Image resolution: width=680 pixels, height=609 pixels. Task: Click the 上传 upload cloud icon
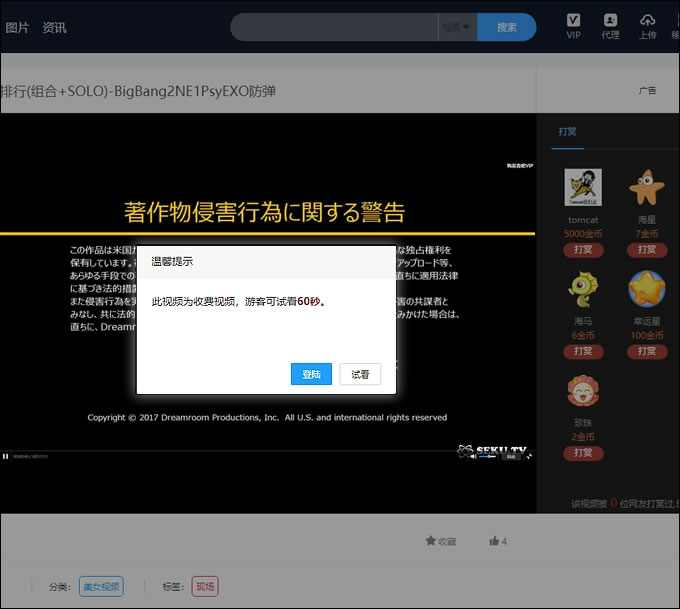click(648, 20)
